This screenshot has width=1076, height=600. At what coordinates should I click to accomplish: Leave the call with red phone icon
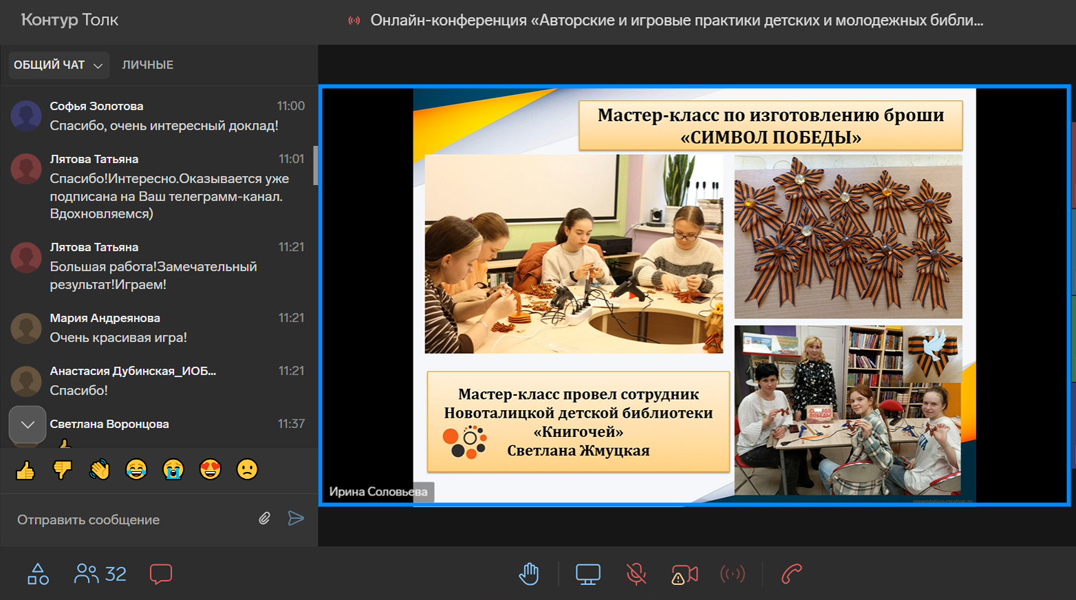point(792,574)
